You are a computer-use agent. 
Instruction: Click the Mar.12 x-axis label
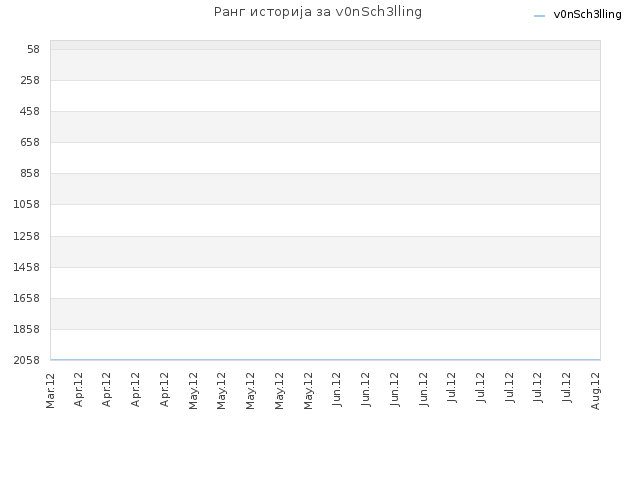50,391
